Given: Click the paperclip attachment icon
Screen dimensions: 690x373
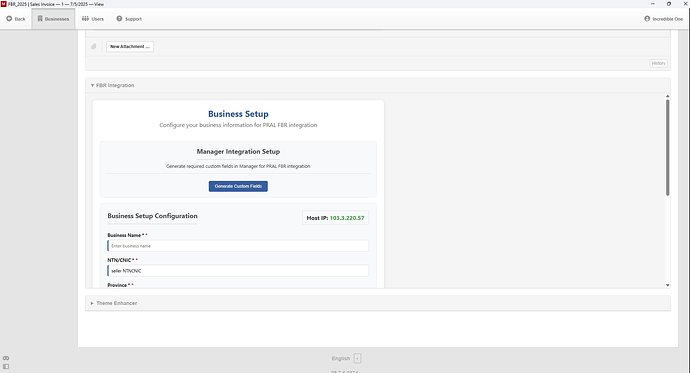Looking at the screenshot, I should pyautogui.click(x=94, y=46).
